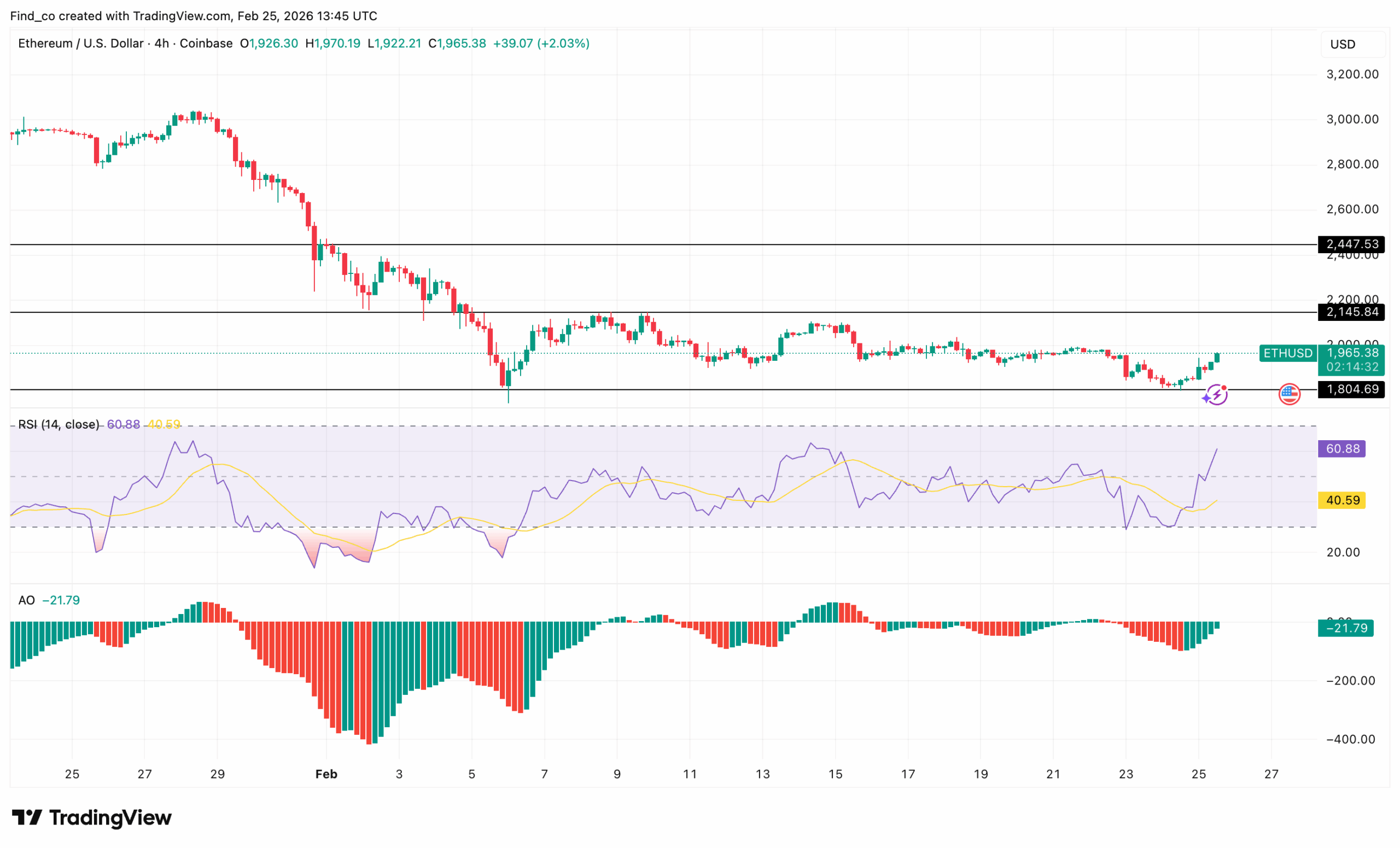Click the 3,200.00 price axis label
Image resolution: width=1400 pixels, height=848 pixels.
pos(1352,74)
